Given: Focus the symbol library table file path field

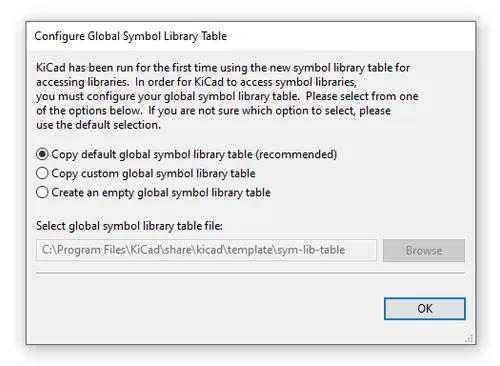Looking at the screenshot, I should (206, 250).
